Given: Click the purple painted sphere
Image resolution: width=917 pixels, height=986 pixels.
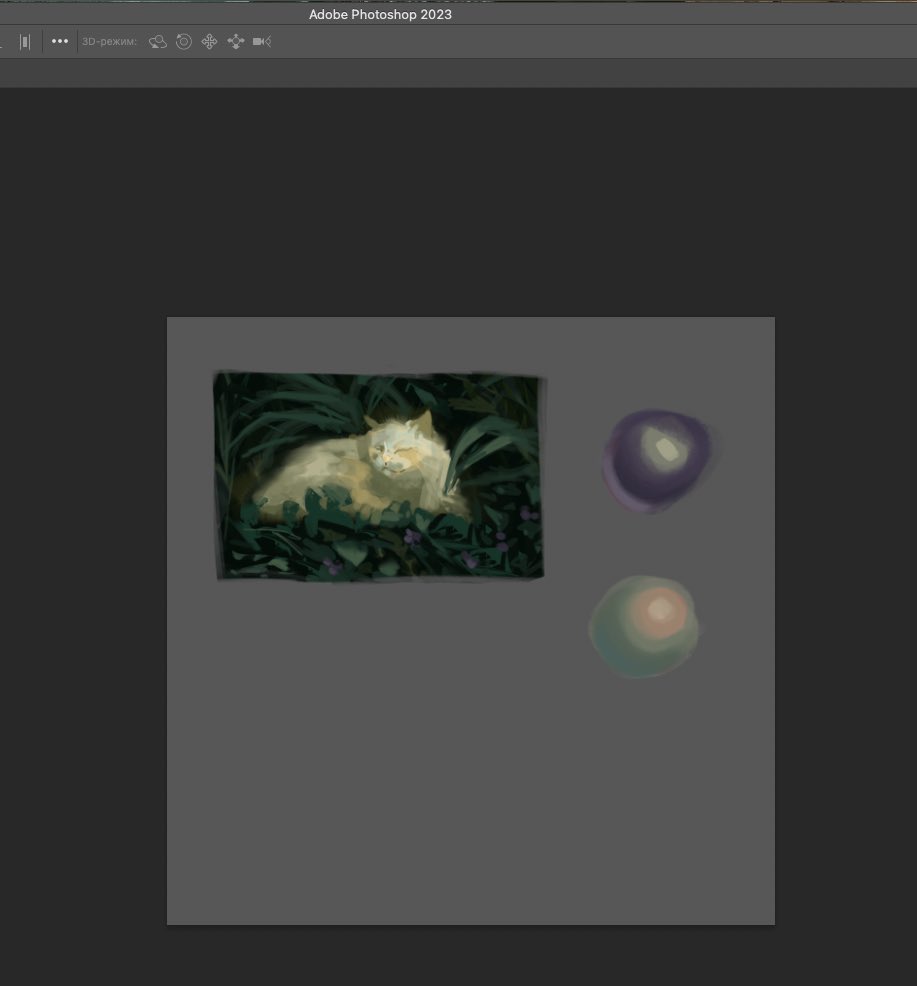Looking at the screenshot, I should [658, 460].
